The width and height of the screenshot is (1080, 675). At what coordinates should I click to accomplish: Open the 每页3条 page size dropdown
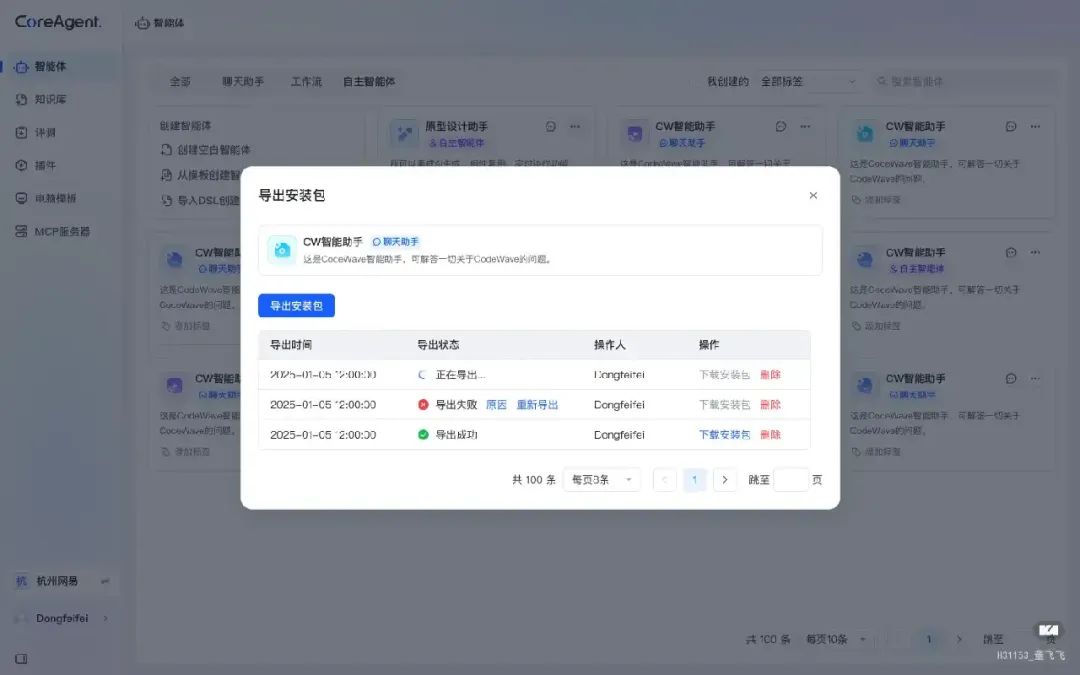pyautogui.click(x=601, y=479)
